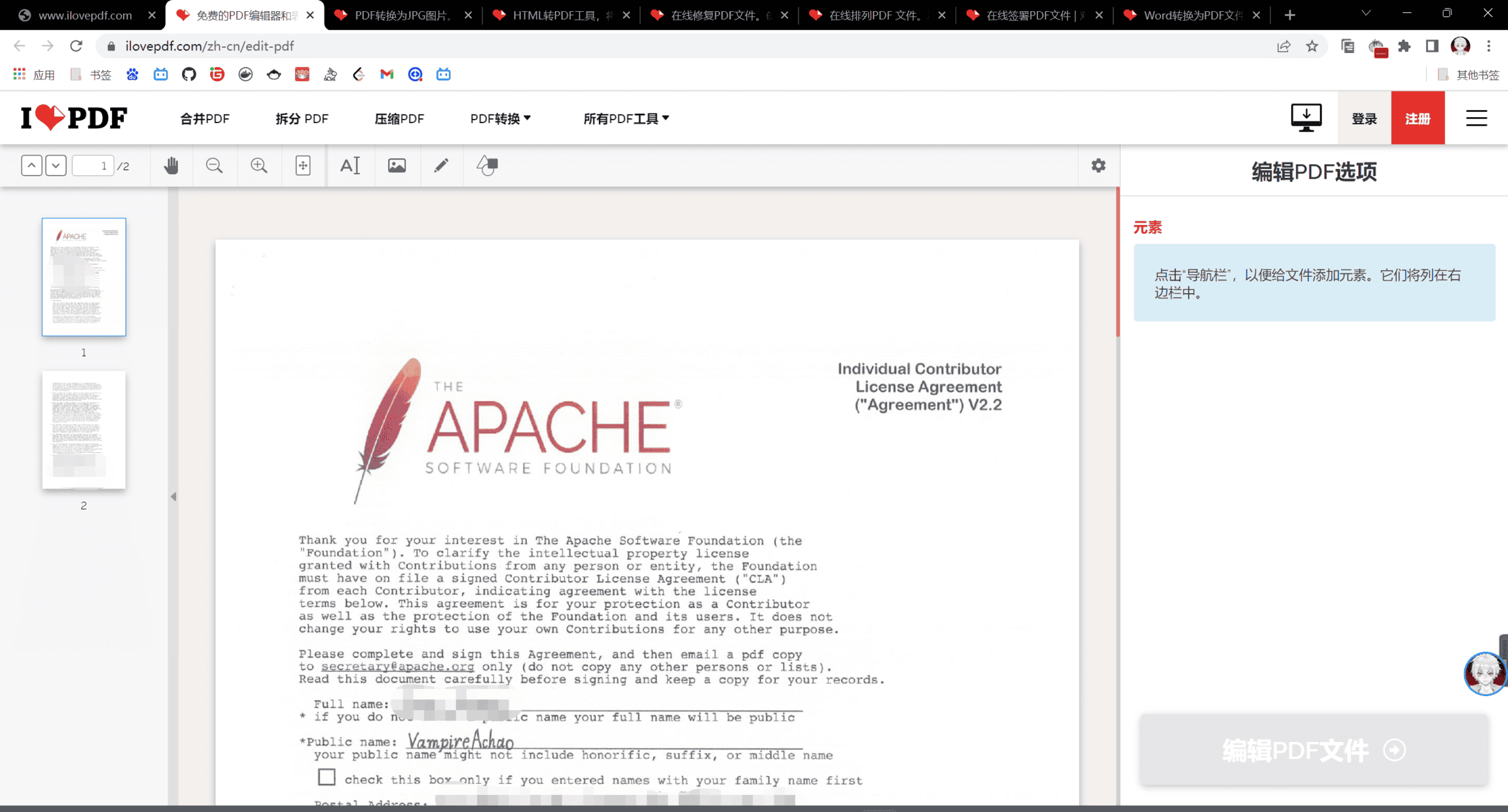Open the 合并PDF menu item
This screenshot has height=812, width=1508.
click(x=205, y=118)
